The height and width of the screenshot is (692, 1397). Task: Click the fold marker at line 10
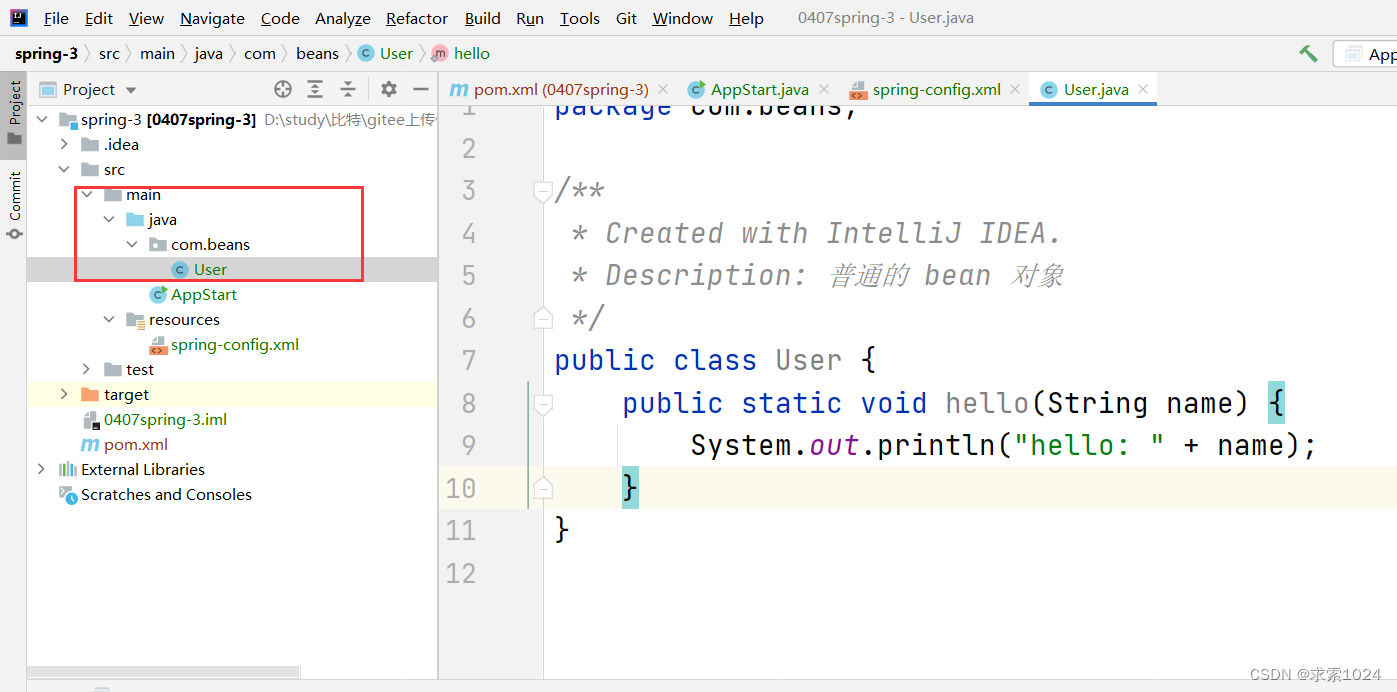(543, 488)
